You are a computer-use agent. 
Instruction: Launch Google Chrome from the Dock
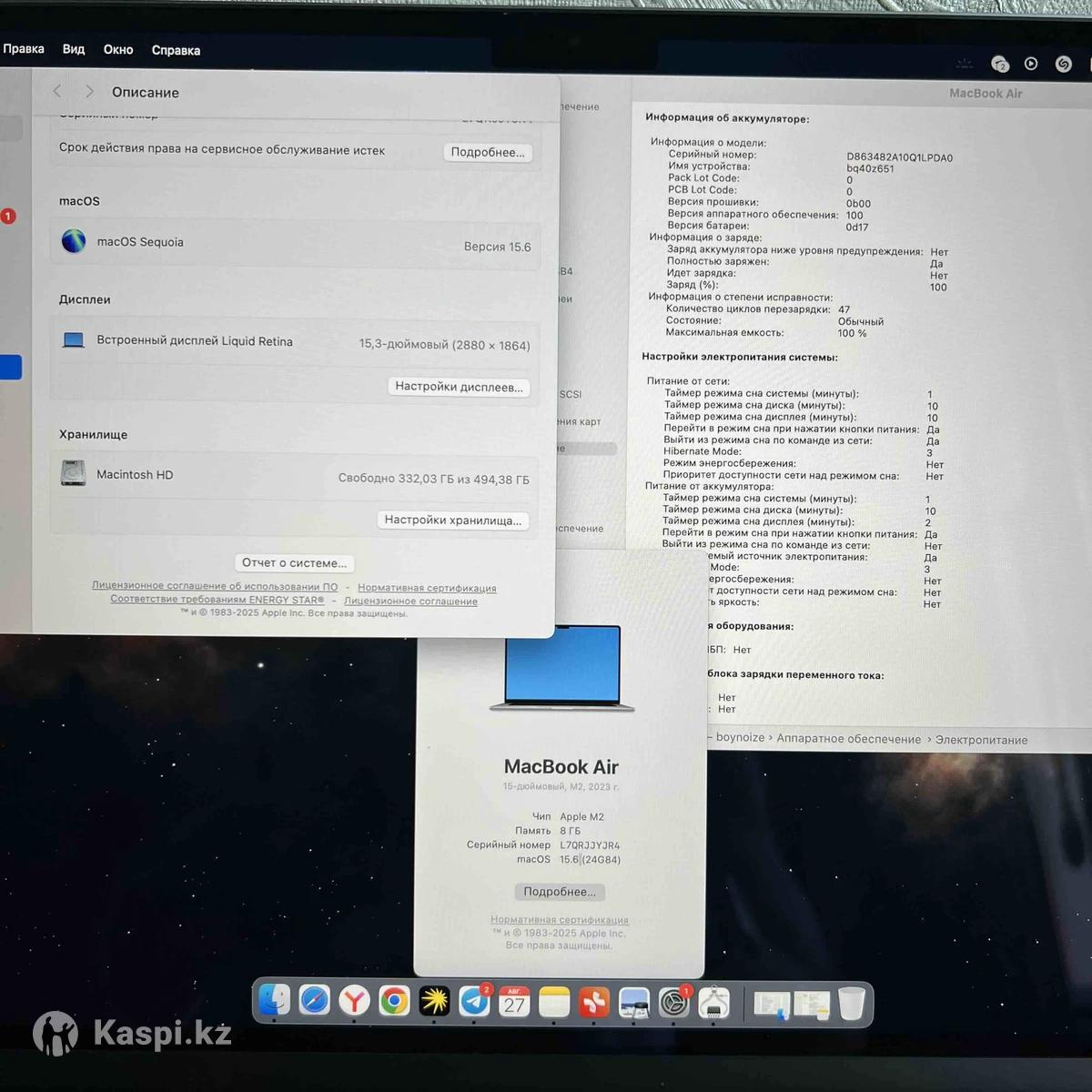395,1002
